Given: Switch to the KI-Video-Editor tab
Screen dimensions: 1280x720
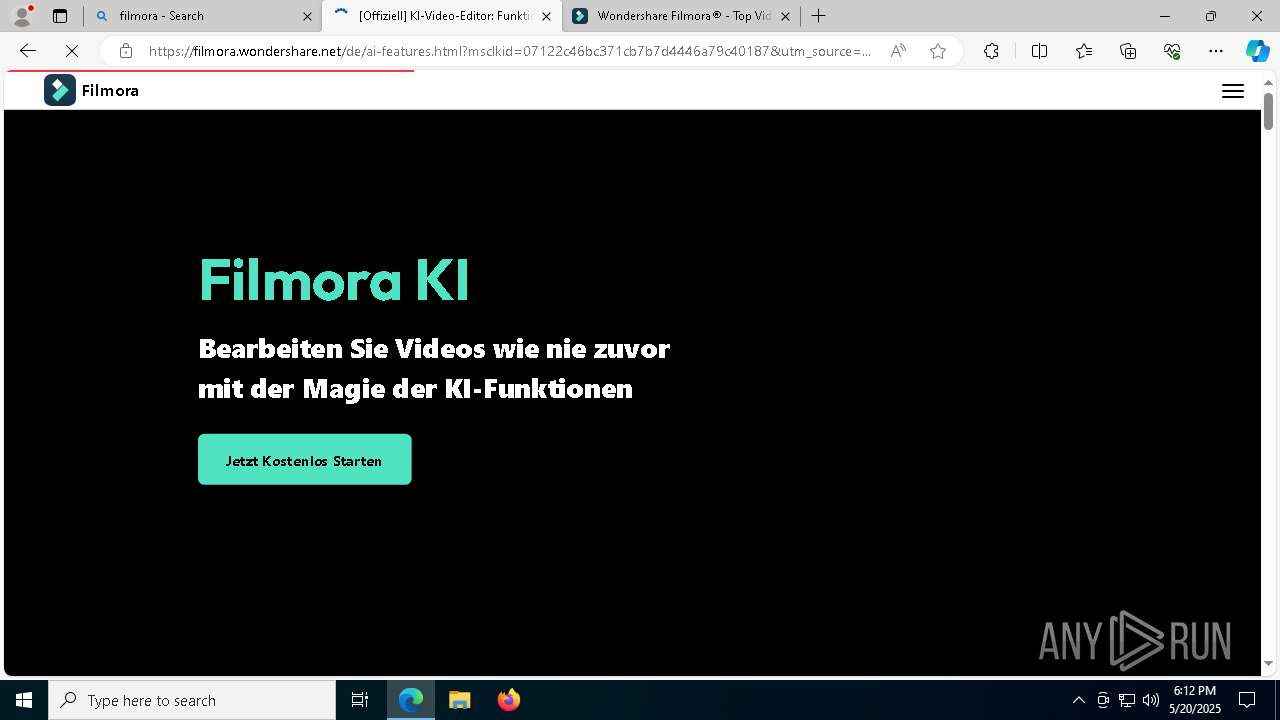Looking at the screenshot, I should pyautogui.click(x=442, y=16).
